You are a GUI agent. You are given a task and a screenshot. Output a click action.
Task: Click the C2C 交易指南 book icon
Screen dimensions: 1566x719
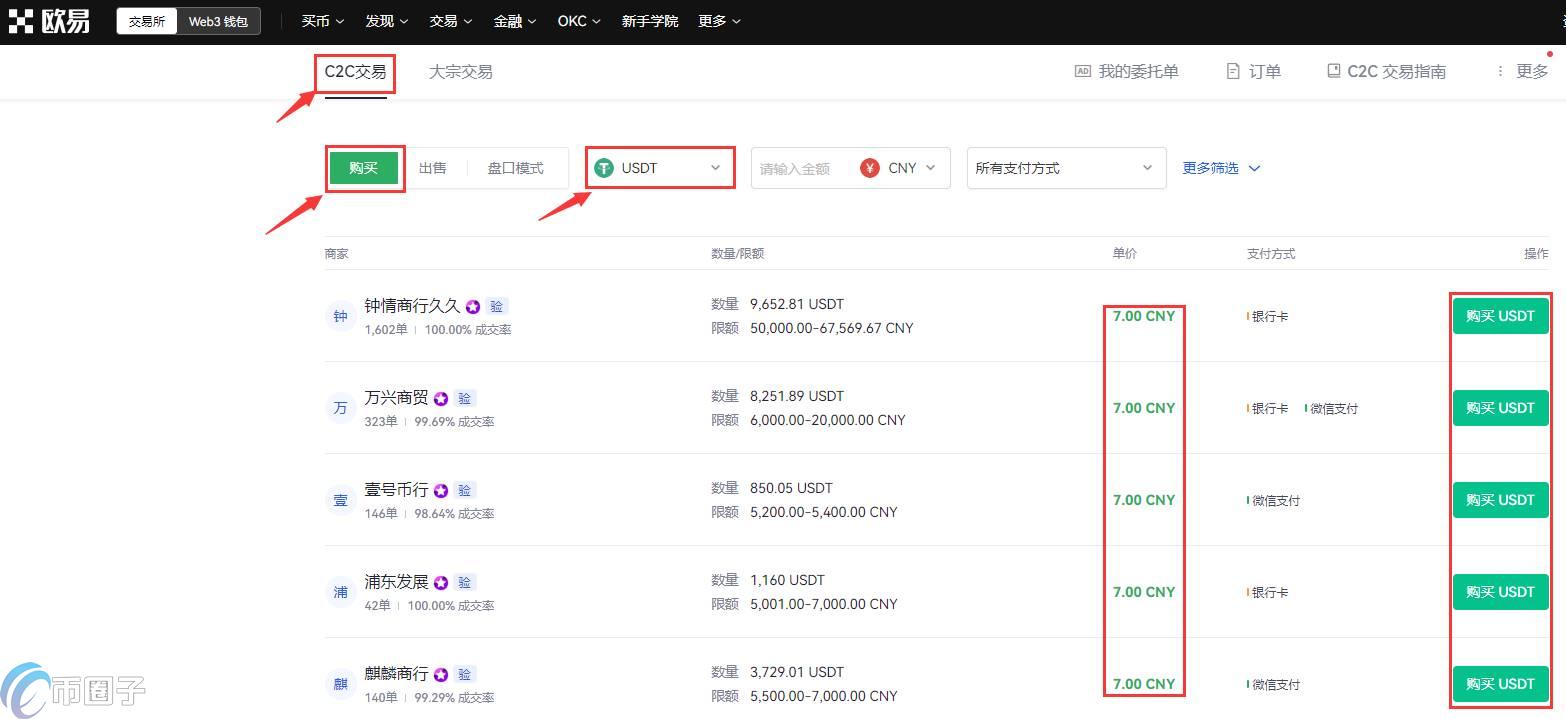(1333, 72)
